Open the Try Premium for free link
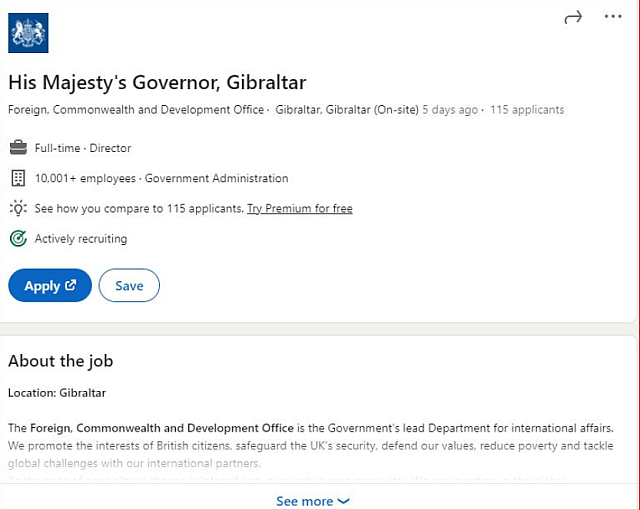Screen dimensions: 640x510 [x=300, y=209]
